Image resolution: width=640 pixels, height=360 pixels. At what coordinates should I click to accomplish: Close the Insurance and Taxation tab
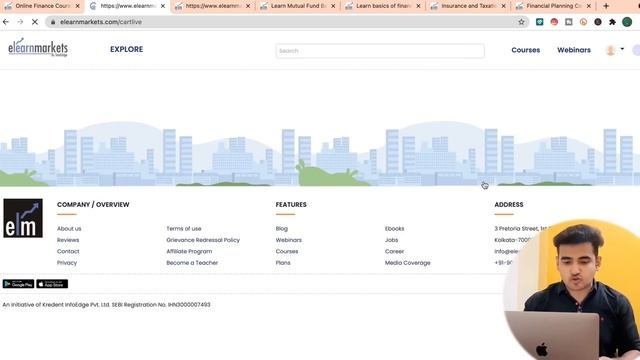point(503,6)
